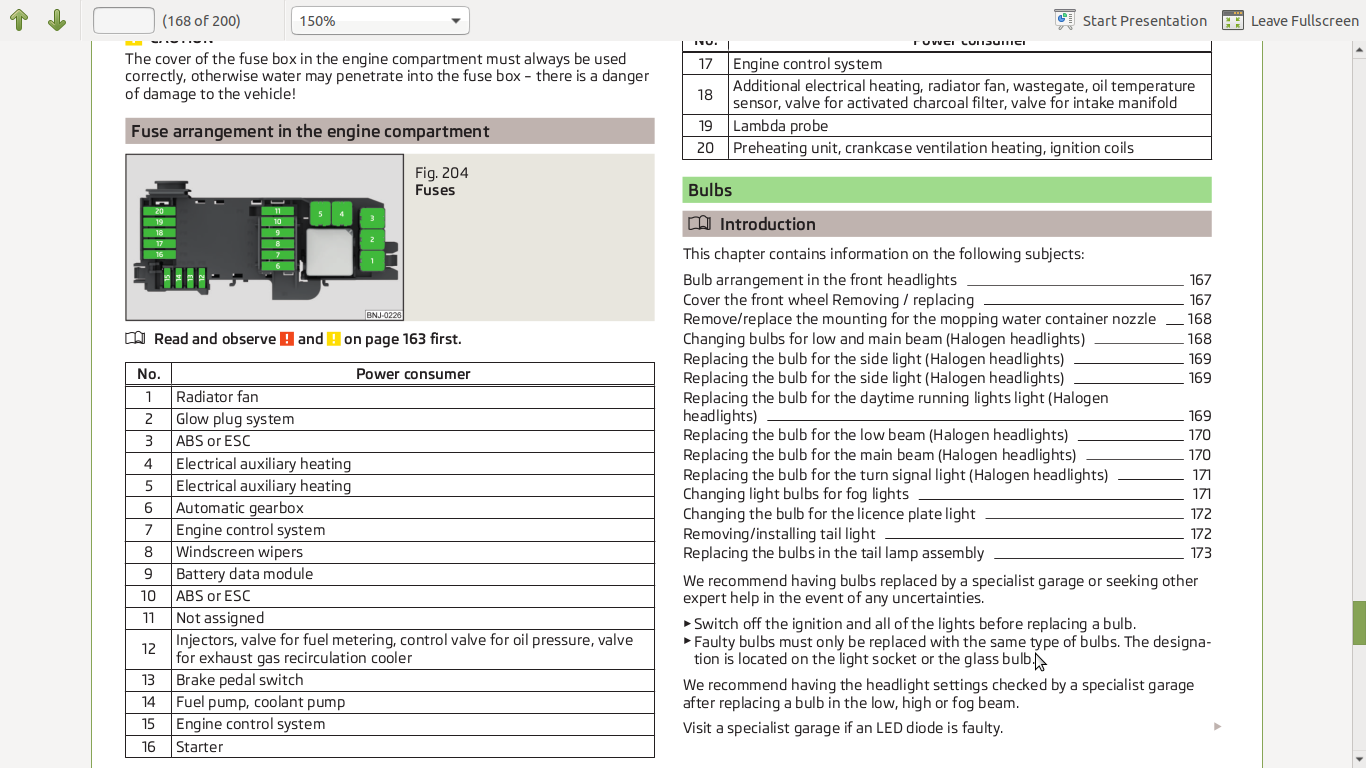Click the Fig. 204 fuse box image

click(x=265, y=237)
